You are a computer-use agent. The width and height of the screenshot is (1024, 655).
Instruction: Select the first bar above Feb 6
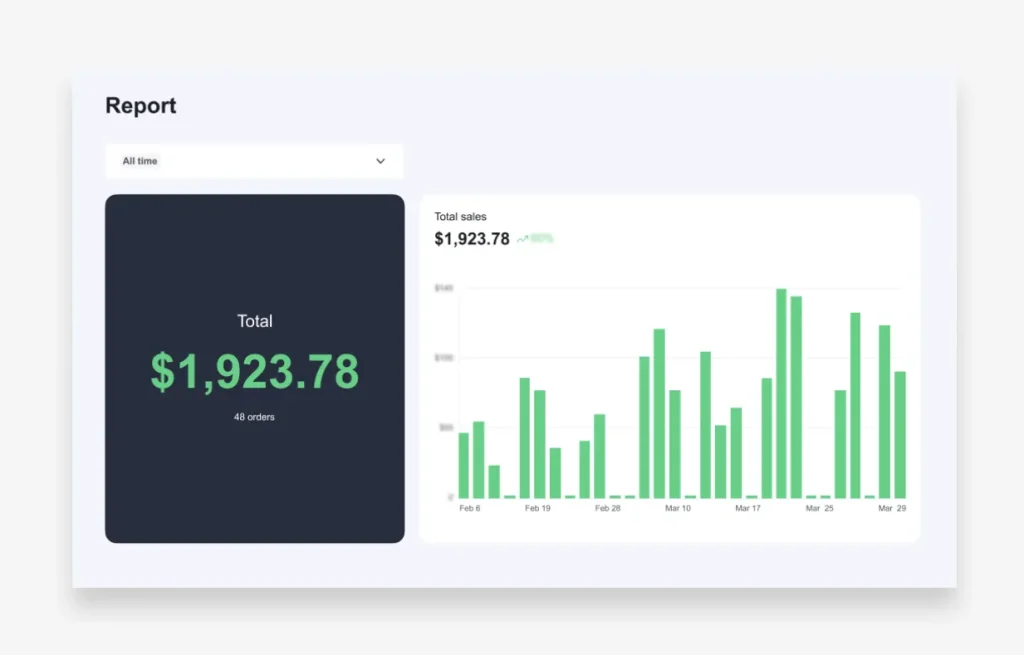464,465
